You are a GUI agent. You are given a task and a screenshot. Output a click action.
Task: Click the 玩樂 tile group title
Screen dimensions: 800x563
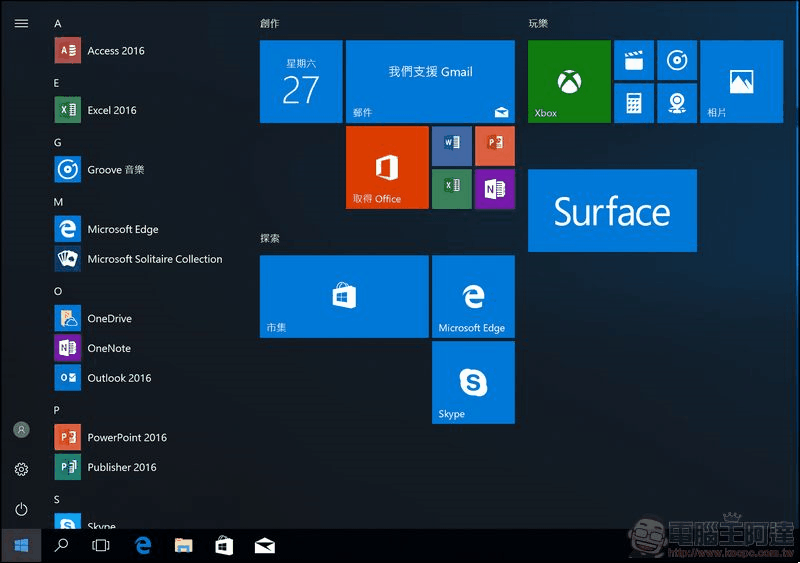tap(538, 23)
